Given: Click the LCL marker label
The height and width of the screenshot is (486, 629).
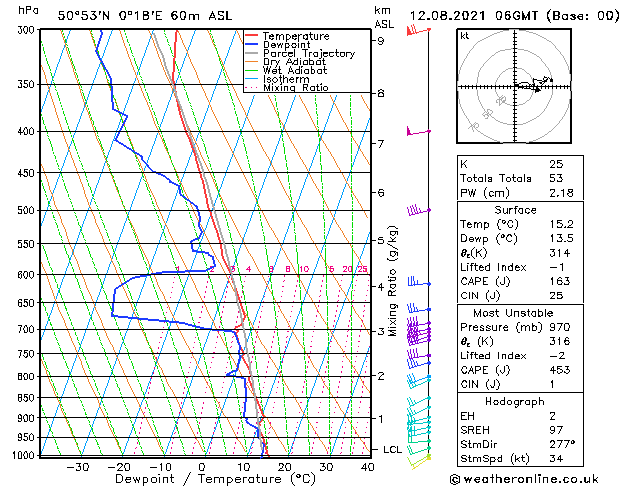Looking at the screenshot, I should tap(392, 450).
